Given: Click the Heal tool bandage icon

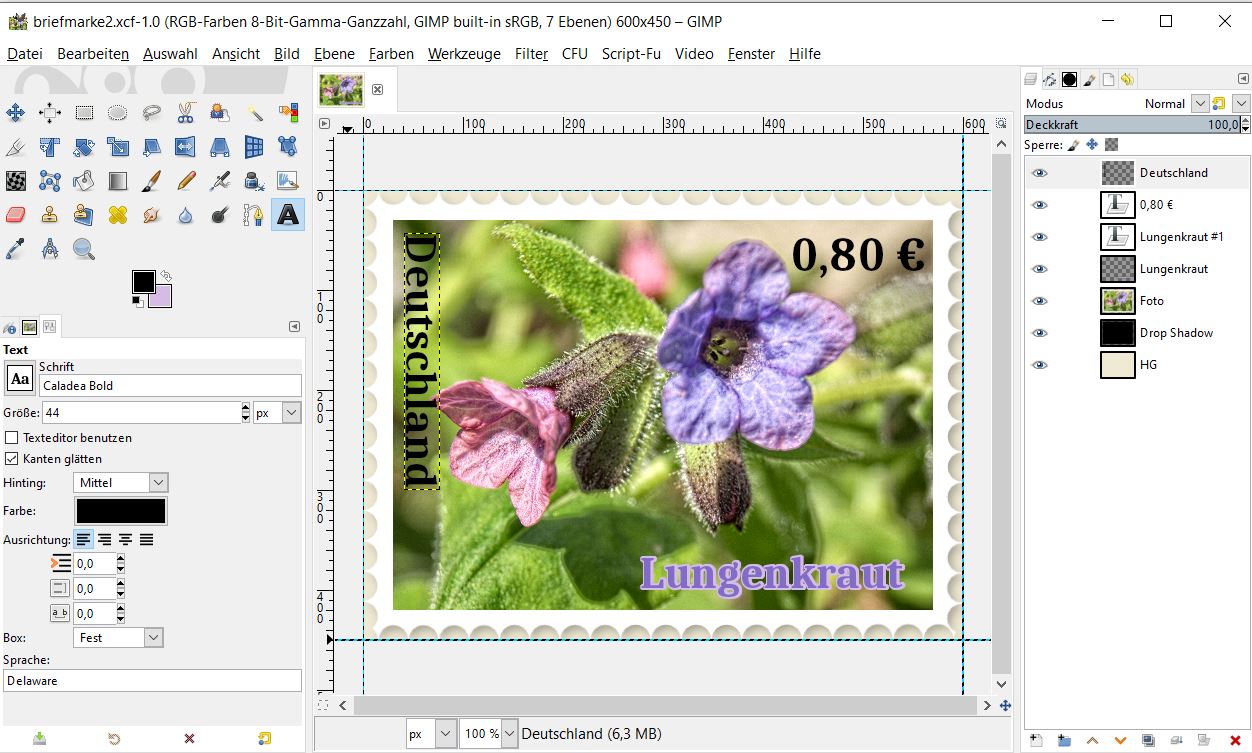Looking at the screenshot, I should coord(118,215).
